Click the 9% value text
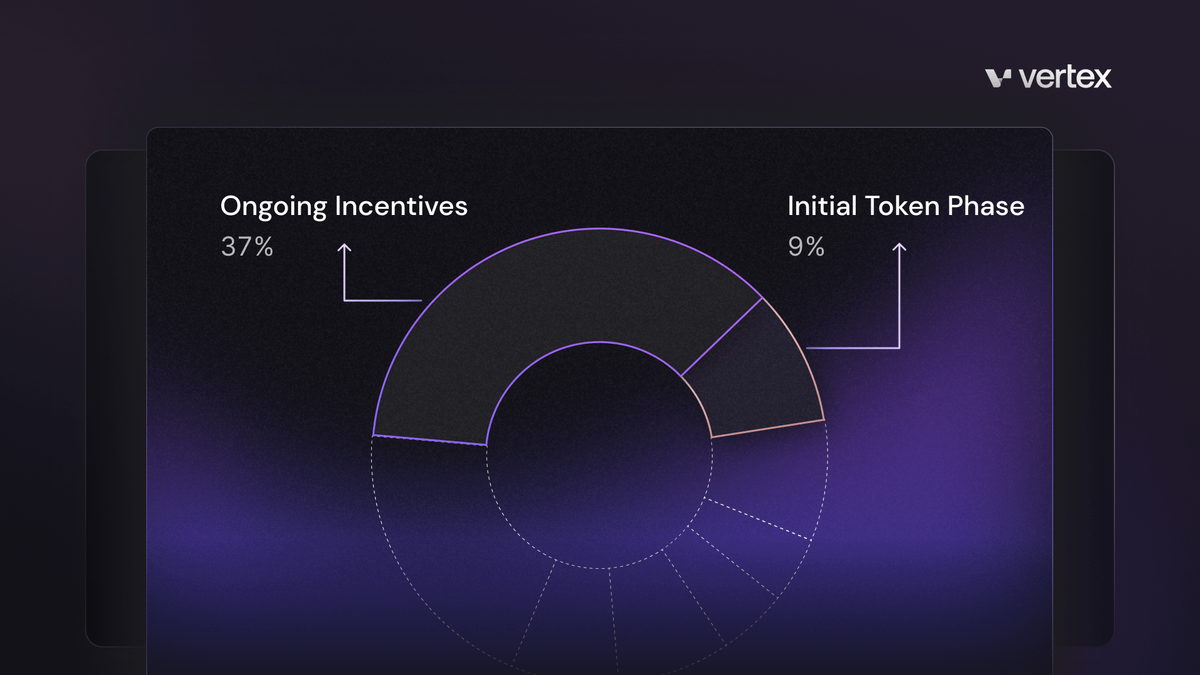Image resolution: width=1200 pixels, height=675 pixels. (x=806, y=247)
